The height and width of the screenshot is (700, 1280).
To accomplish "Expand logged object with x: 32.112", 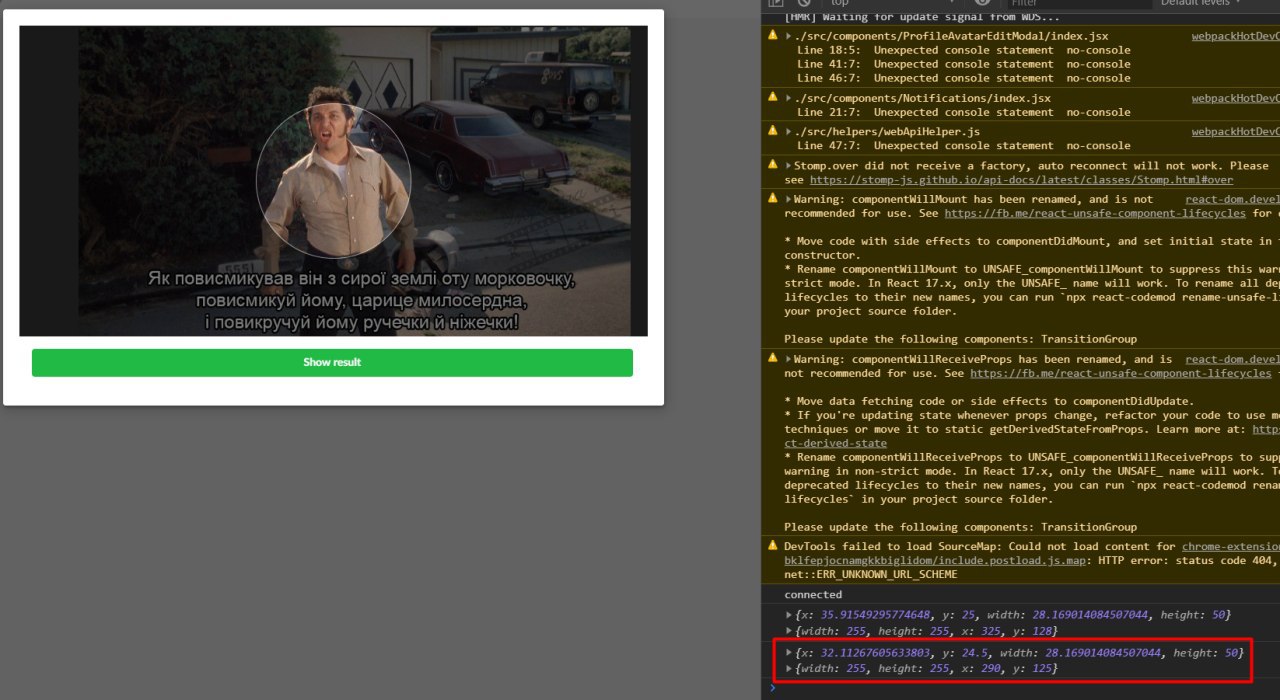I will click(790, 652).
